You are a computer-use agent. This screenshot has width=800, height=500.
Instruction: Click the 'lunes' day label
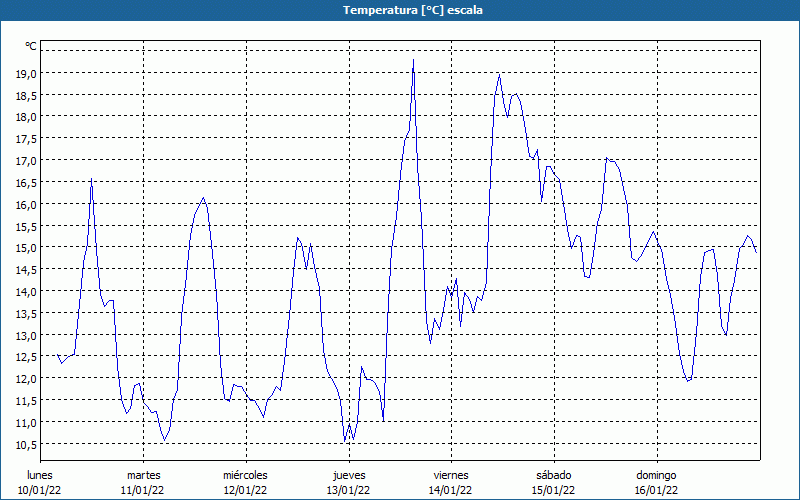pos(40,475)
